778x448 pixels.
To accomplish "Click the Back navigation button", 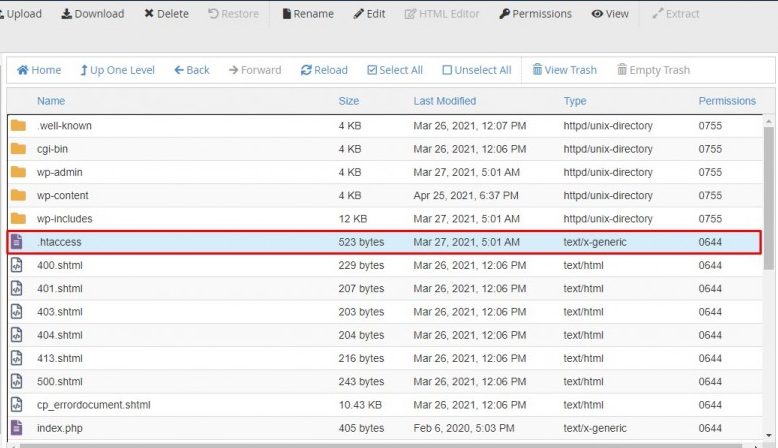I will (192, 70).
